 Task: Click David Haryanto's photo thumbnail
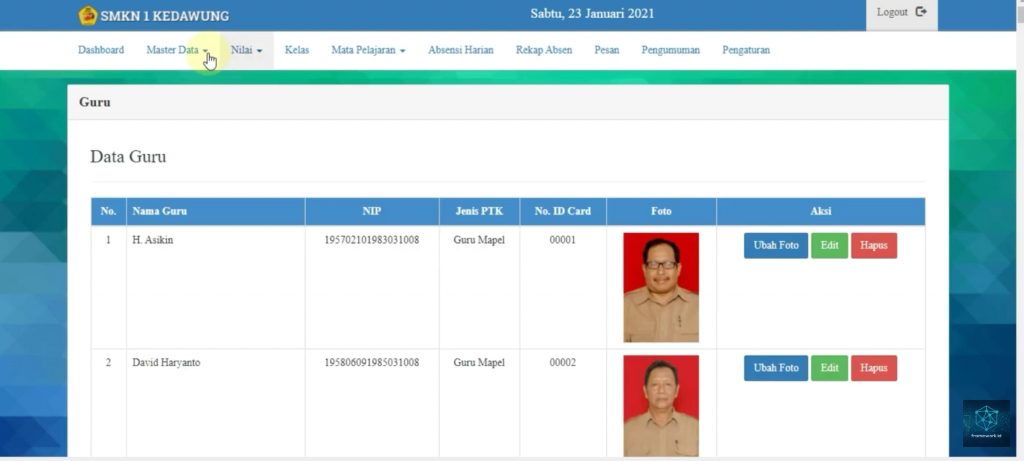pyautogui.click(x=661, y=405)
